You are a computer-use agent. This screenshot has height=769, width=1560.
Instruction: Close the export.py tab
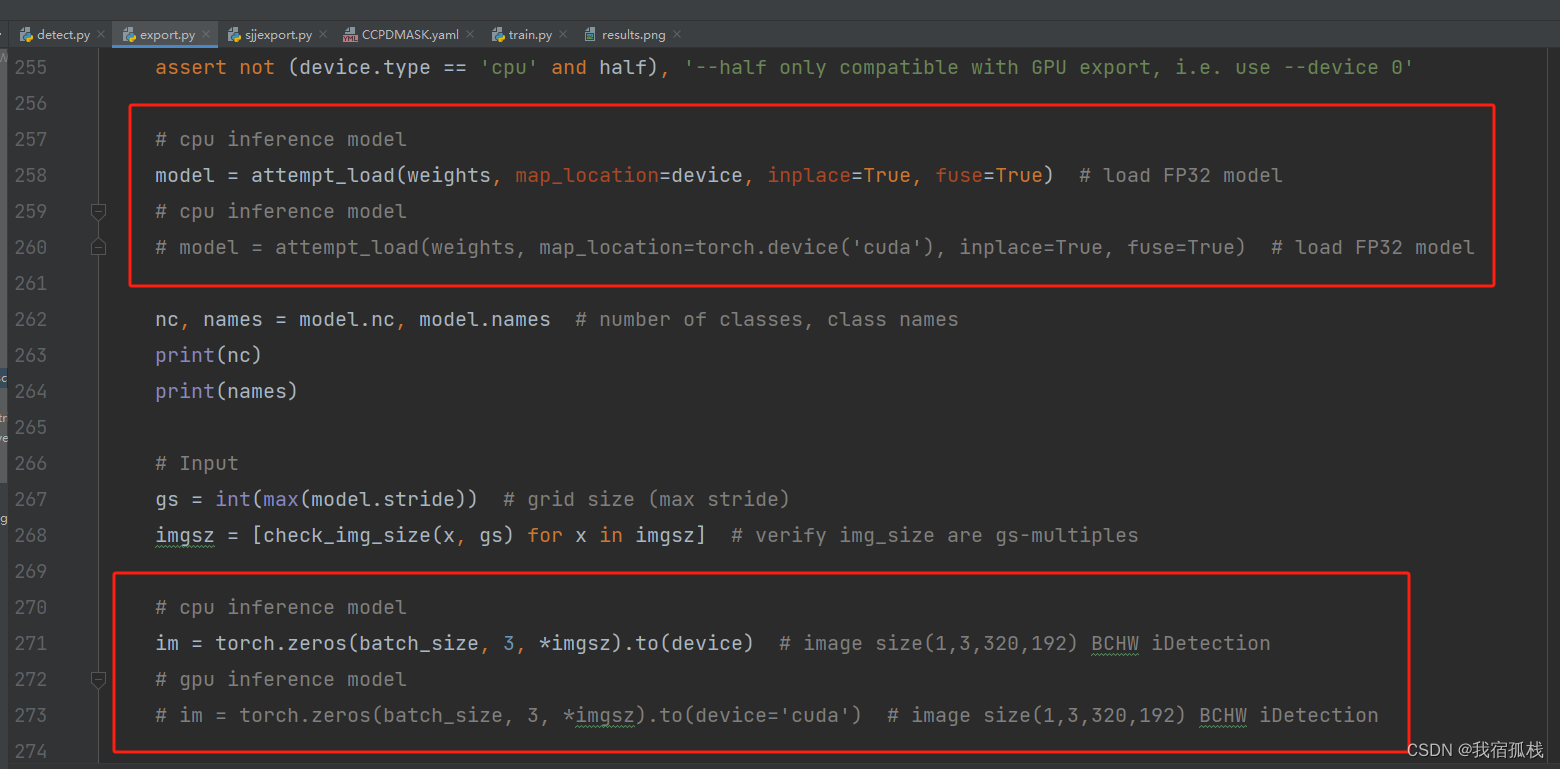[x=206, y=34]
